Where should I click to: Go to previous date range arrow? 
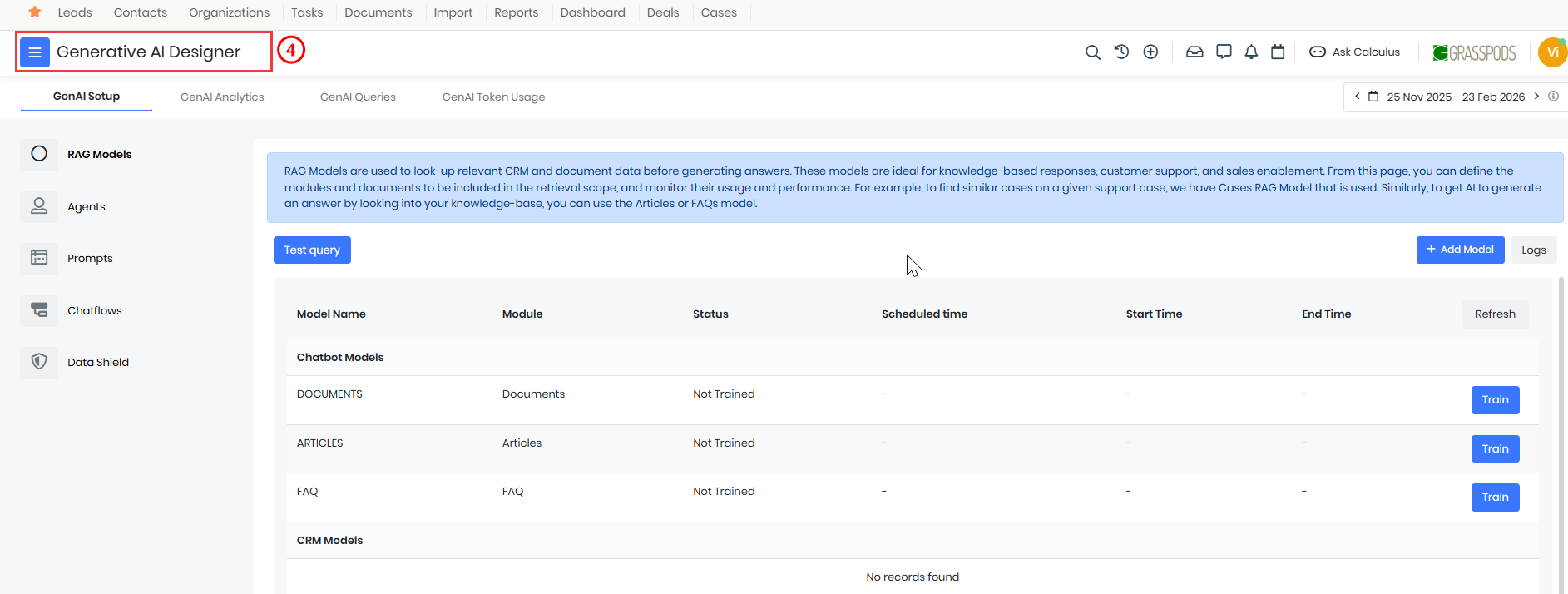(1358, 97)
